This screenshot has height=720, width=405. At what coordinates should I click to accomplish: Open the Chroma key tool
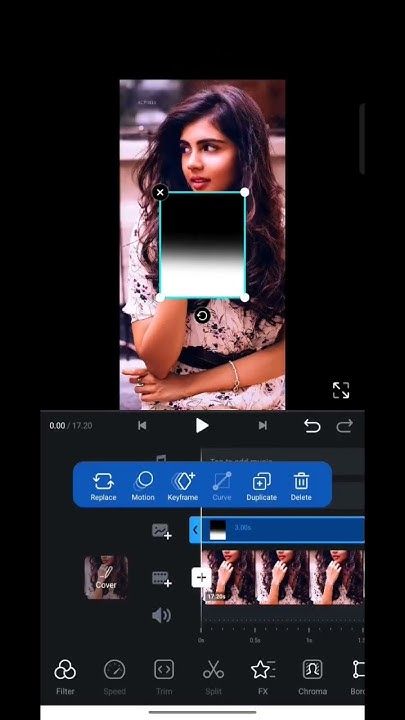(312, 677)
